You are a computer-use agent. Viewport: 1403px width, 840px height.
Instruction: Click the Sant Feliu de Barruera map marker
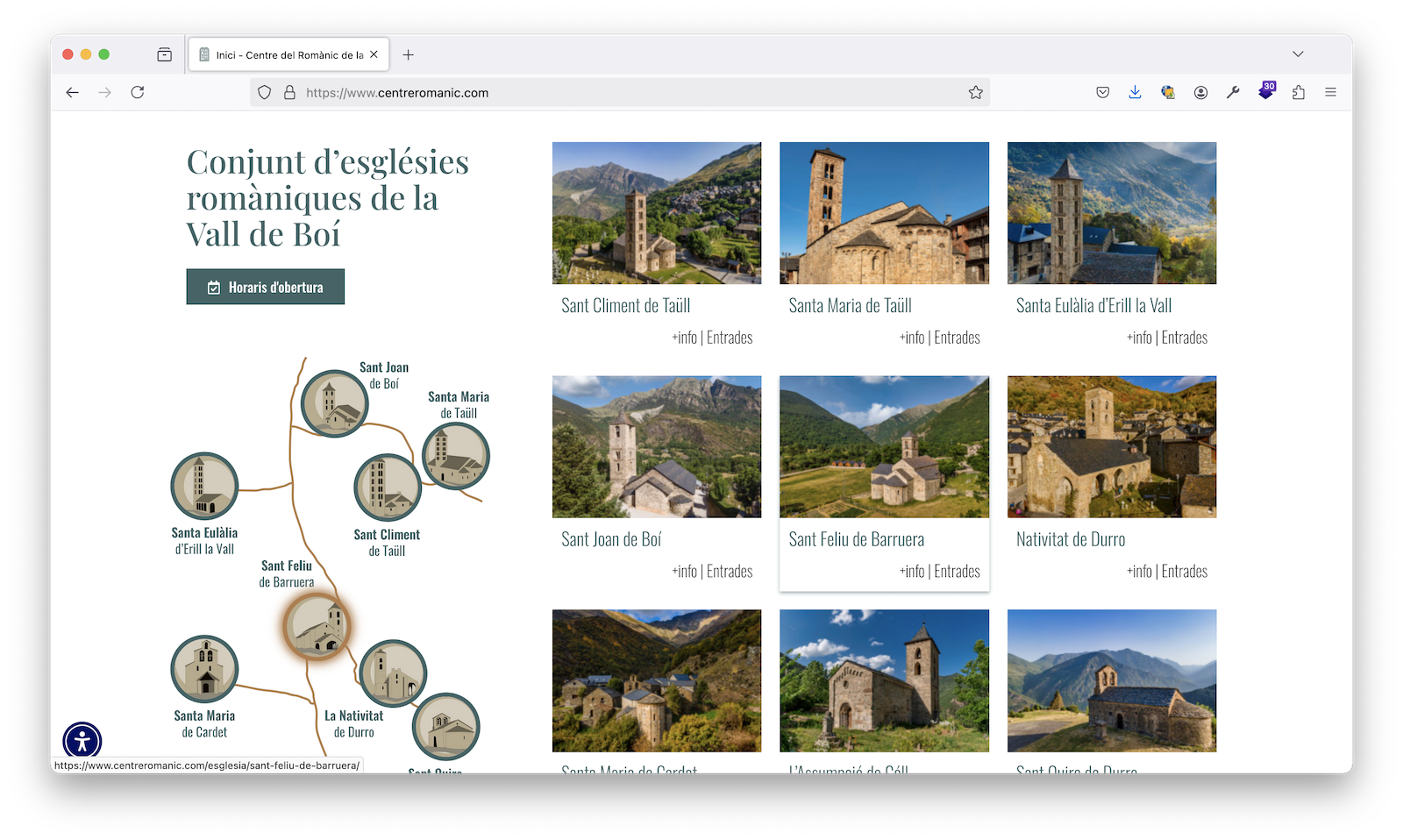tap(317, 626)
